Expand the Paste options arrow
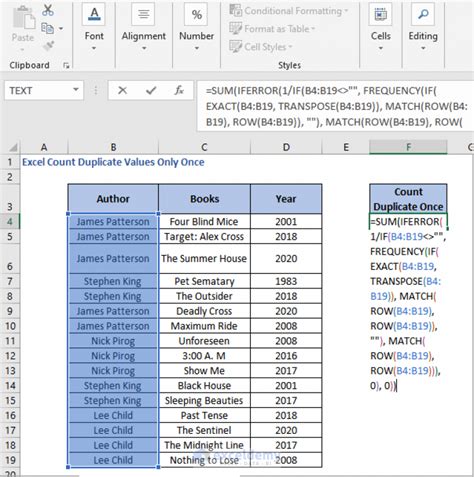This screenshot has width=474, height=477. click(x=22, y=50)
